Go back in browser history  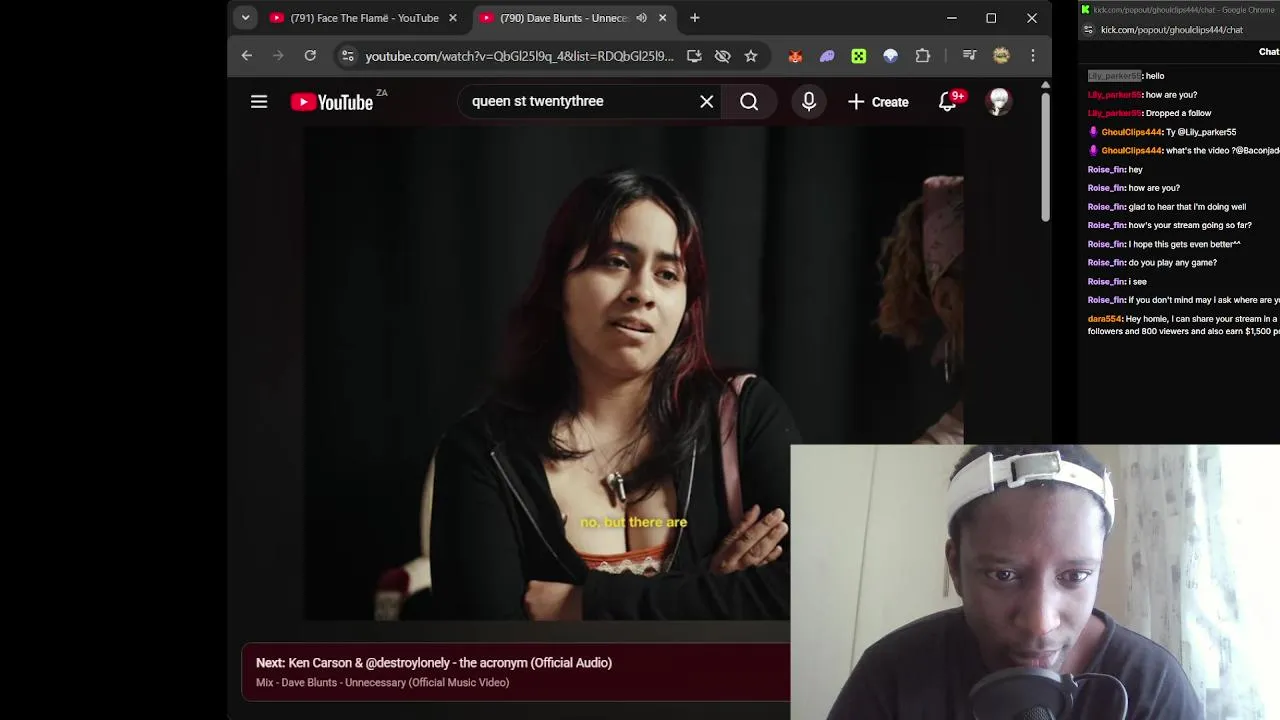[x=246, y=56]
